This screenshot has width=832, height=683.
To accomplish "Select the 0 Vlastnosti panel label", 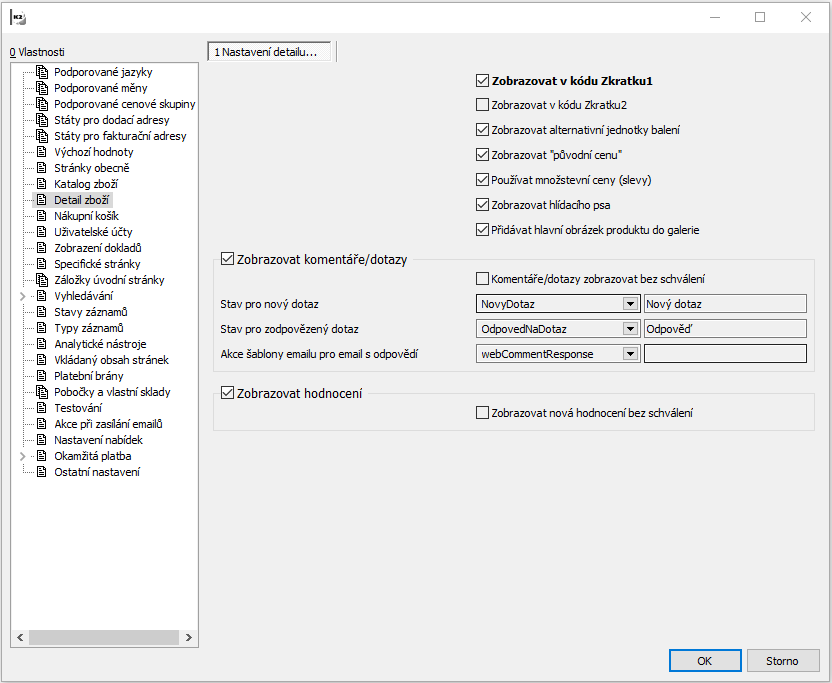I will point(37,52).
